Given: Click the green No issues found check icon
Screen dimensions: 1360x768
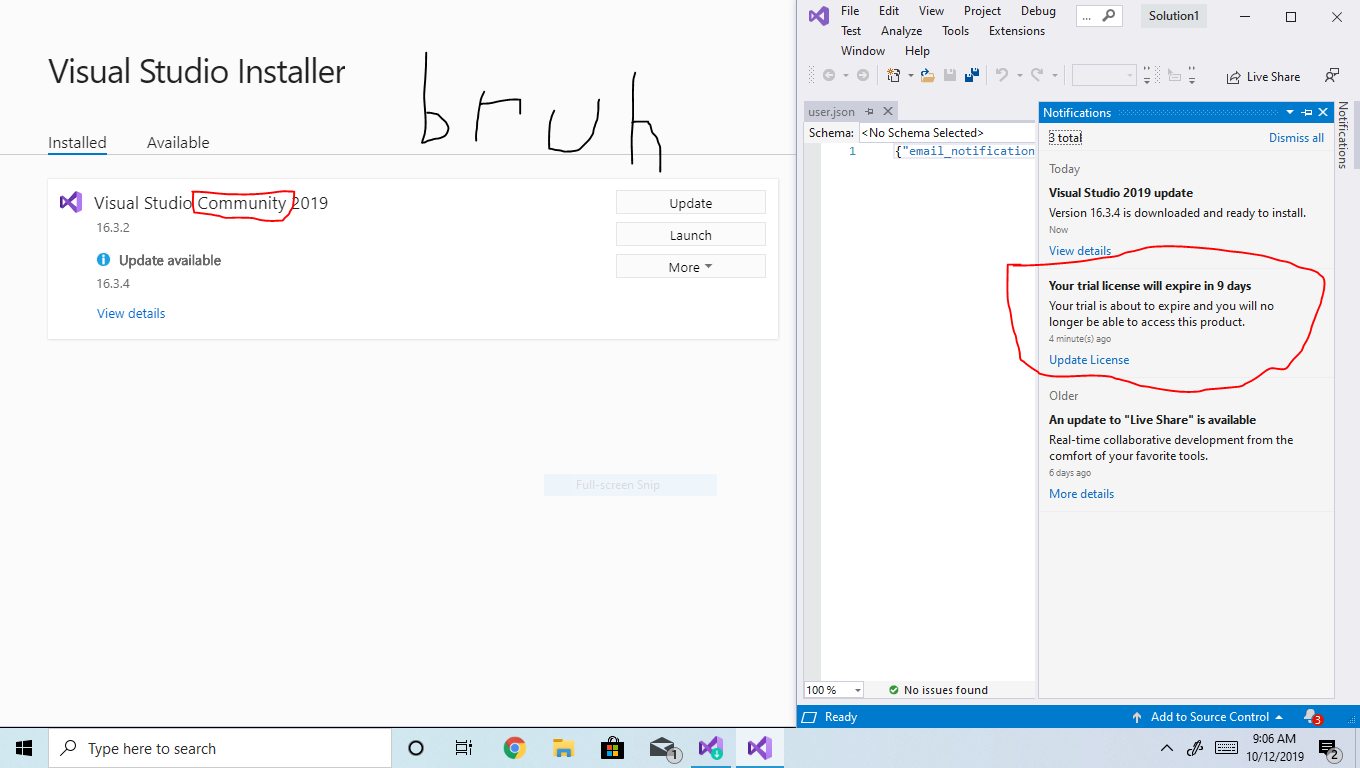Looking at the screenshot, I should (894, 690).
